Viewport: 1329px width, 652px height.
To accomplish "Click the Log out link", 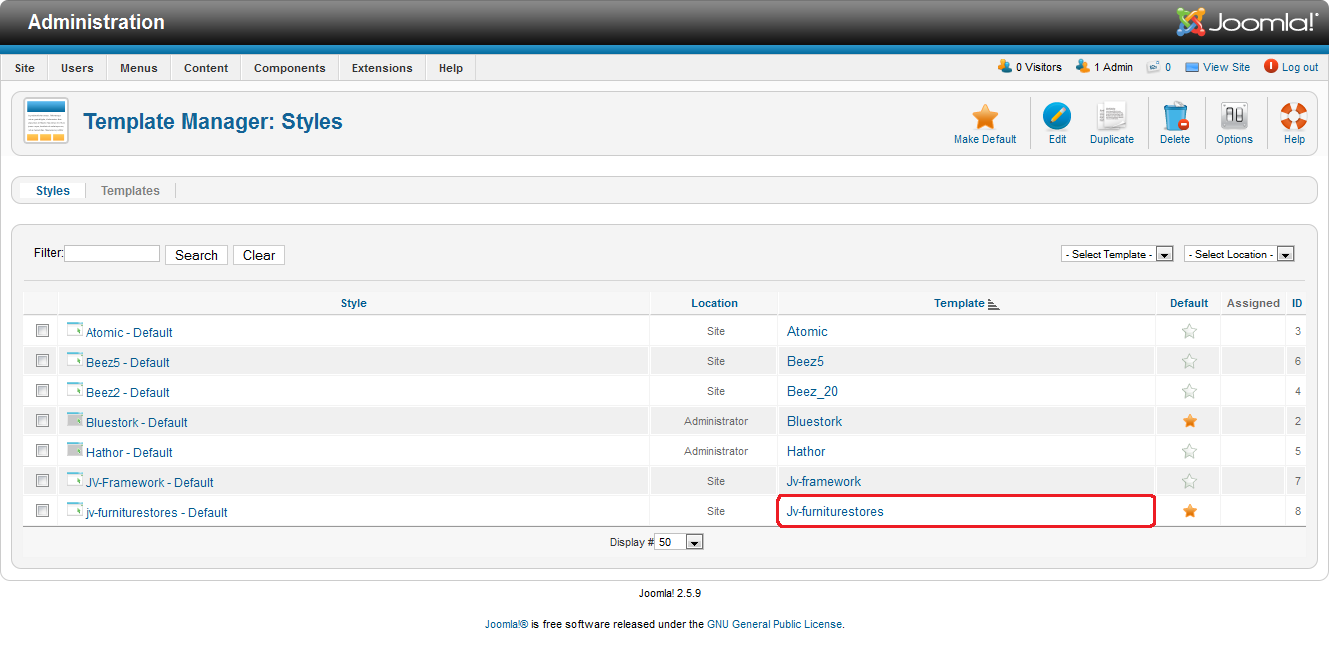I will point(1300,67).
